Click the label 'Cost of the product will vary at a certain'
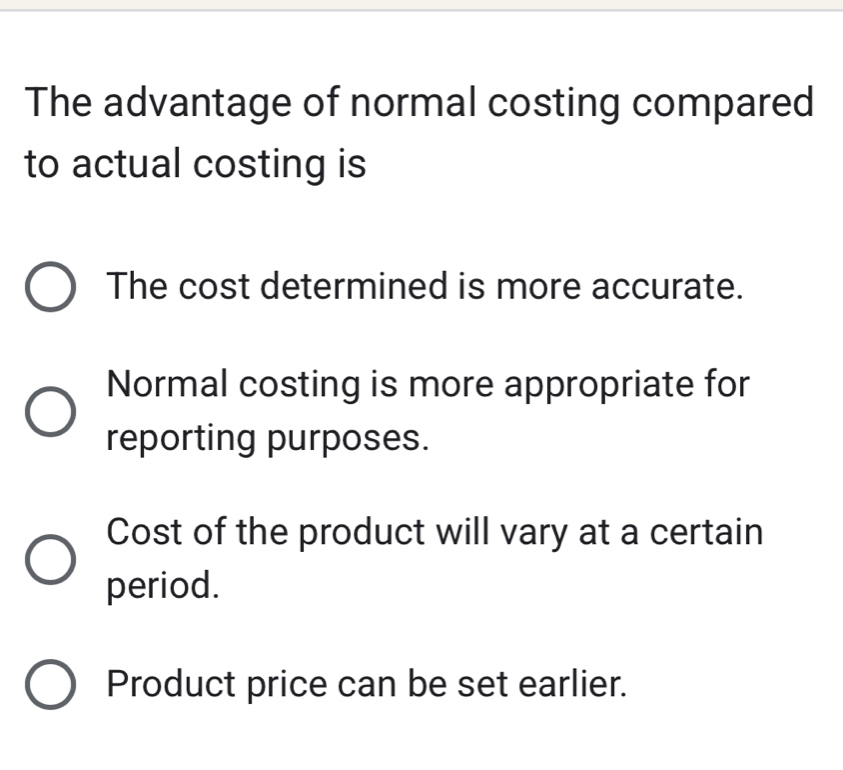Screen dimensions: 843x770 [436, 531]
